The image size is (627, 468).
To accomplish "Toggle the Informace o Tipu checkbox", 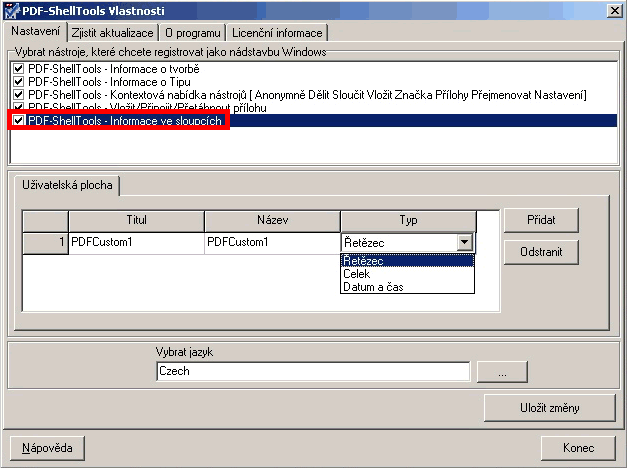I will [x=19, y=81].
